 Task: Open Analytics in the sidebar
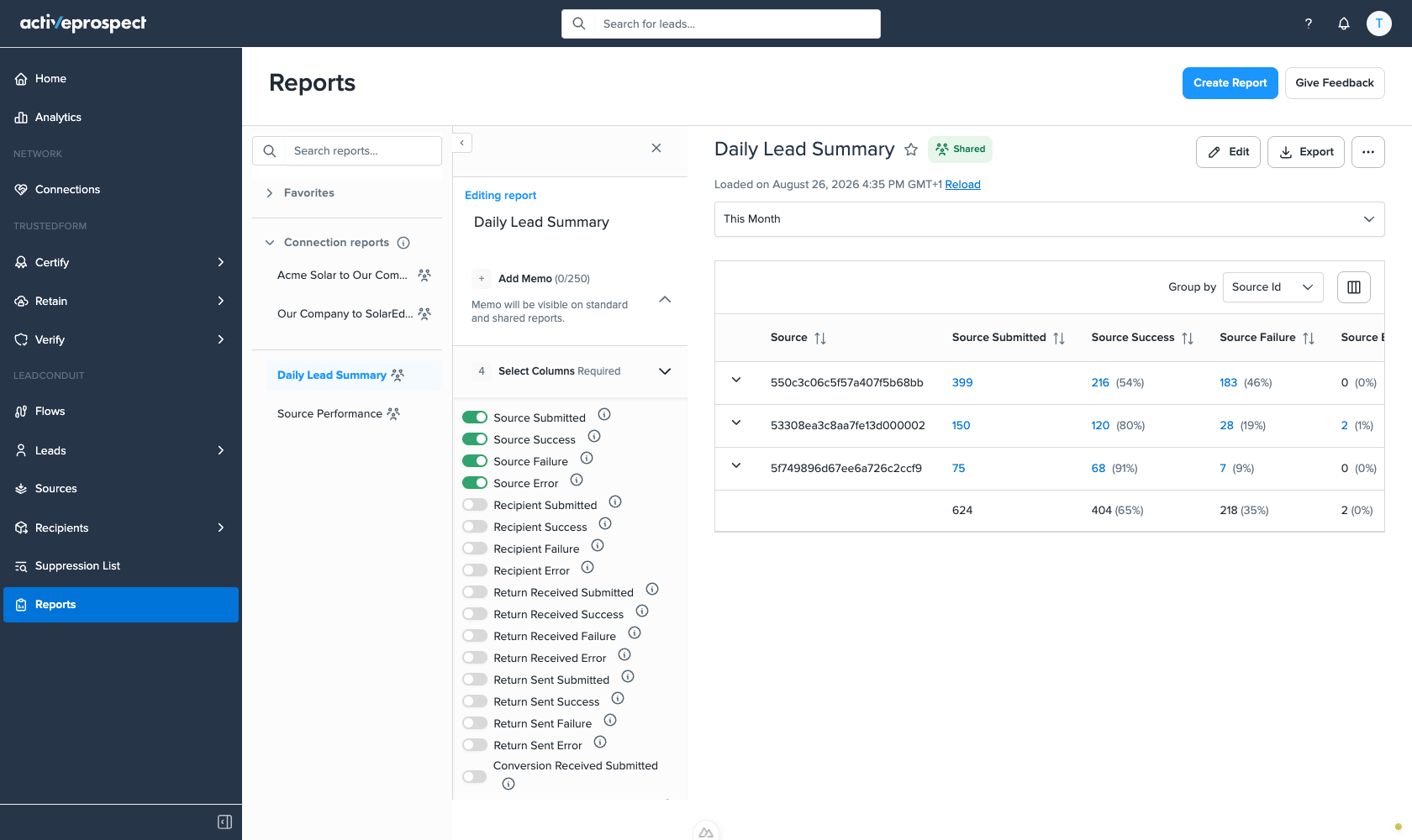point(121,118)
